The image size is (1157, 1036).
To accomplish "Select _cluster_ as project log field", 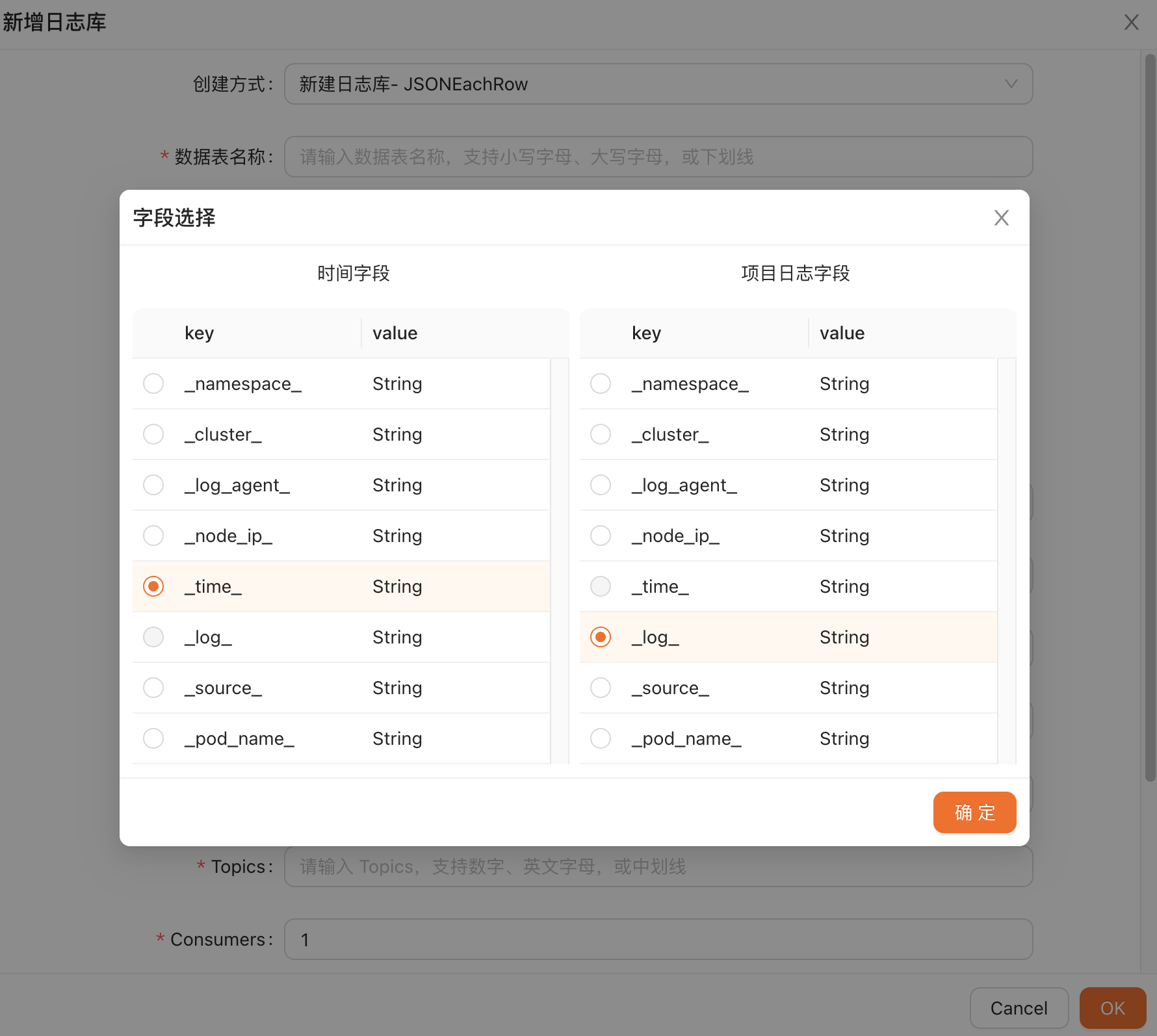I will pos(601,434).
